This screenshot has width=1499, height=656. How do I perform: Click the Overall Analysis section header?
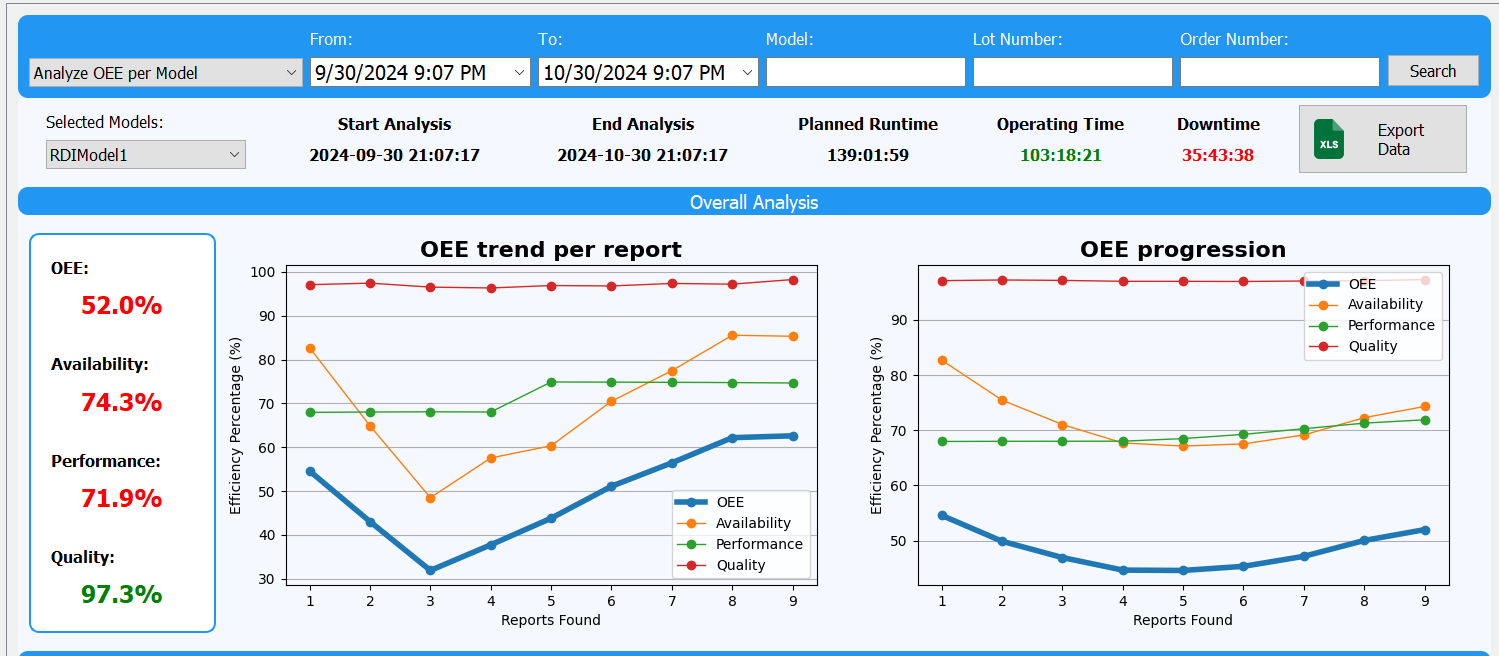[753, 202]
